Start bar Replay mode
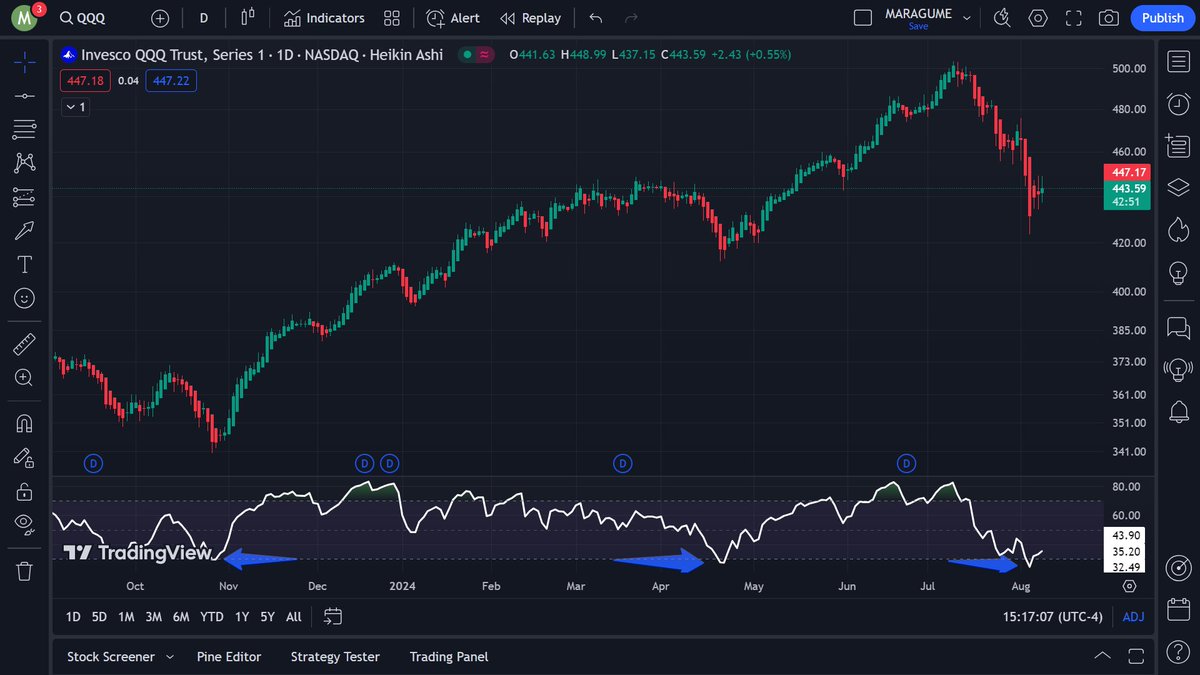Viewport: 1200px width, 675px height. pyautogui.click(x=530, y=18)
